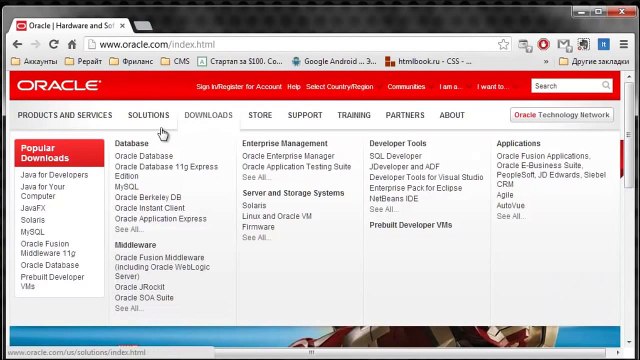Open Java for Developers download

(x=54, y=175)
